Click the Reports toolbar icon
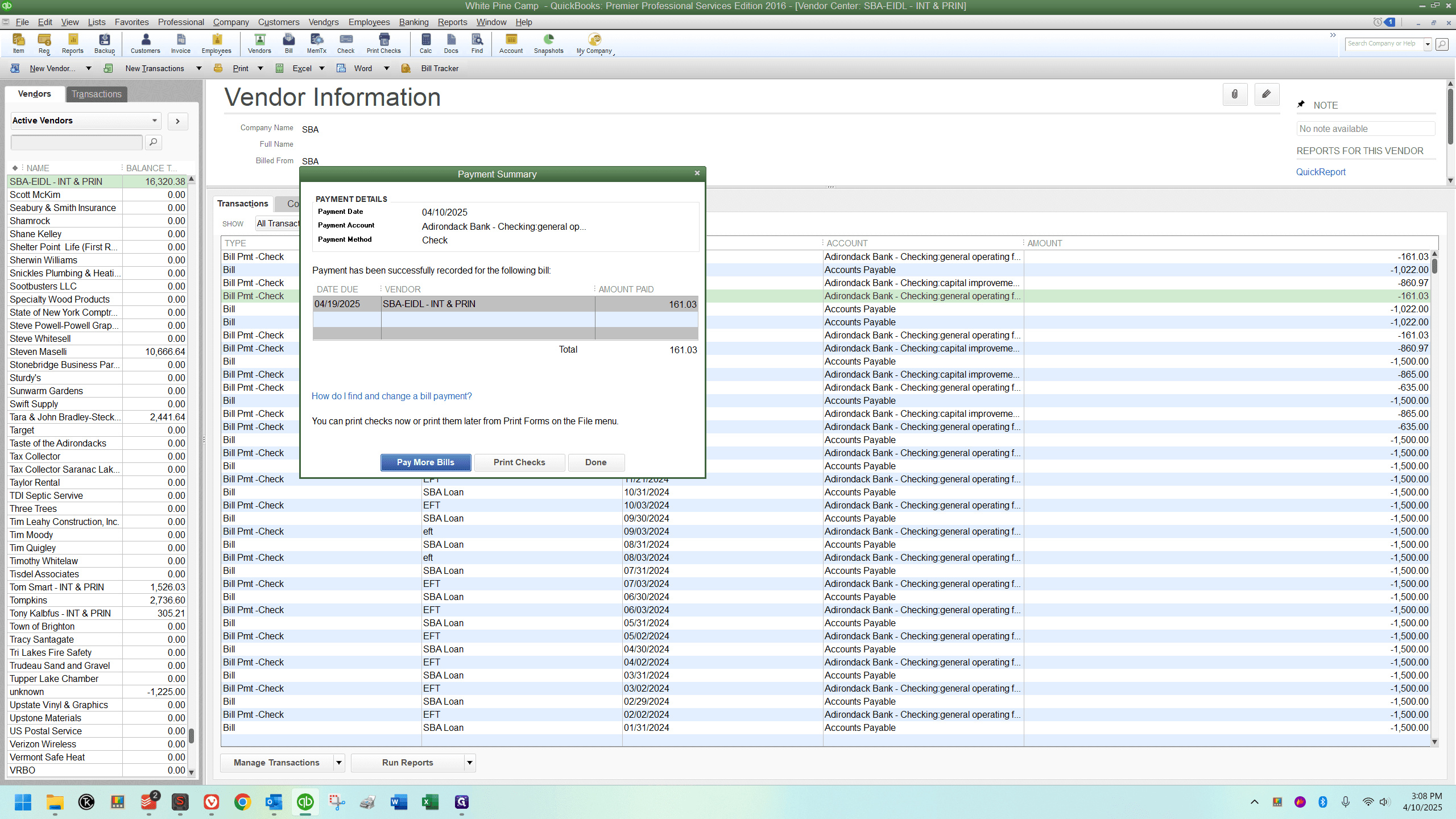The height and width of the screenshot is (819, 1456). pyautogui.click(x=73, y=43)
